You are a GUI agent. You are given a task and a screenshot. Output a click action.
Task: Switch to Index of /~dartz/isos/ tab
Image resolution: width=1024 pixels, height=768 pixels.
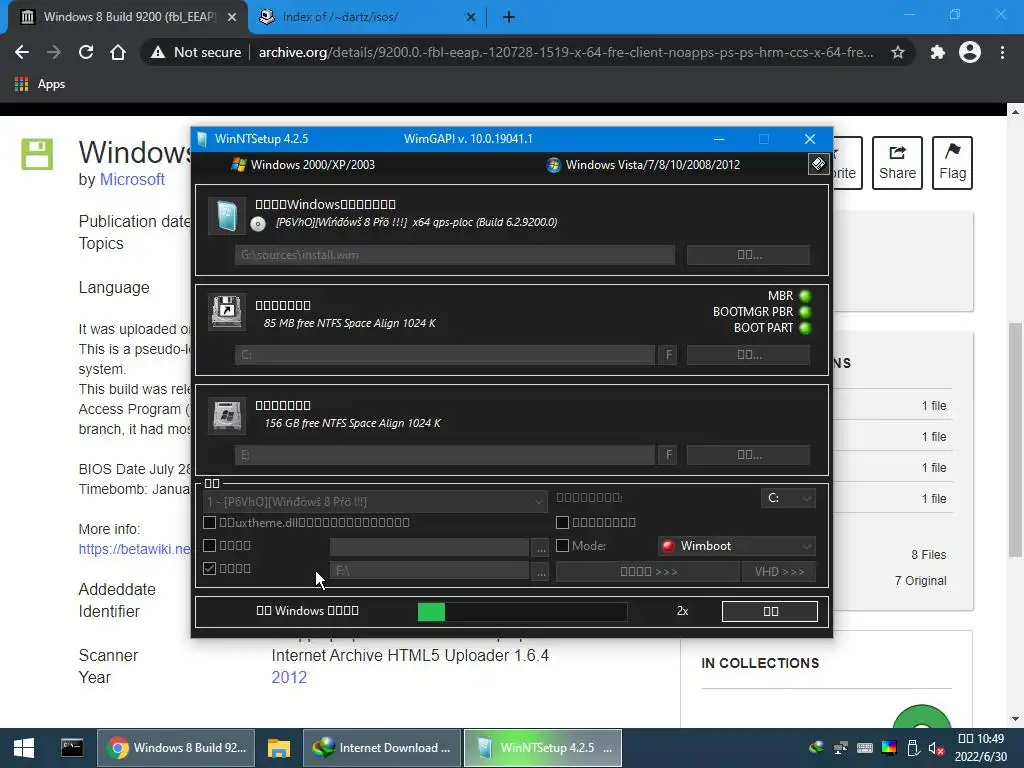tap(366, 17)
